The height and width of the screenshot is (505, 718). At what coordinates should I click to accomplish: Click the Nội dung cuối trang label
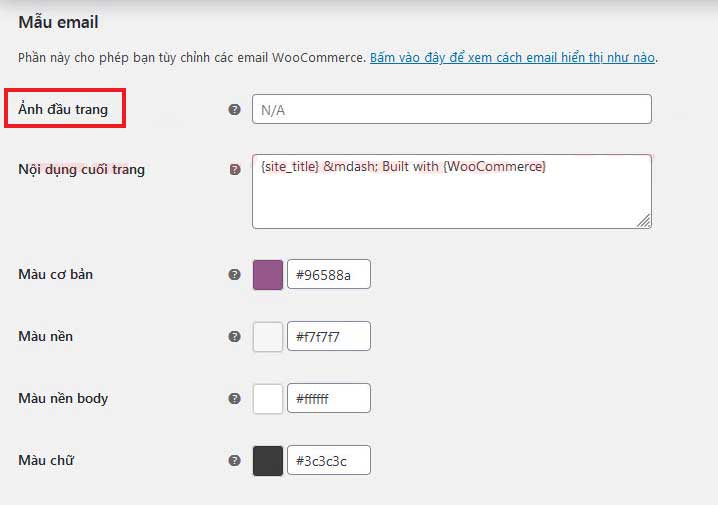[82, 169]
